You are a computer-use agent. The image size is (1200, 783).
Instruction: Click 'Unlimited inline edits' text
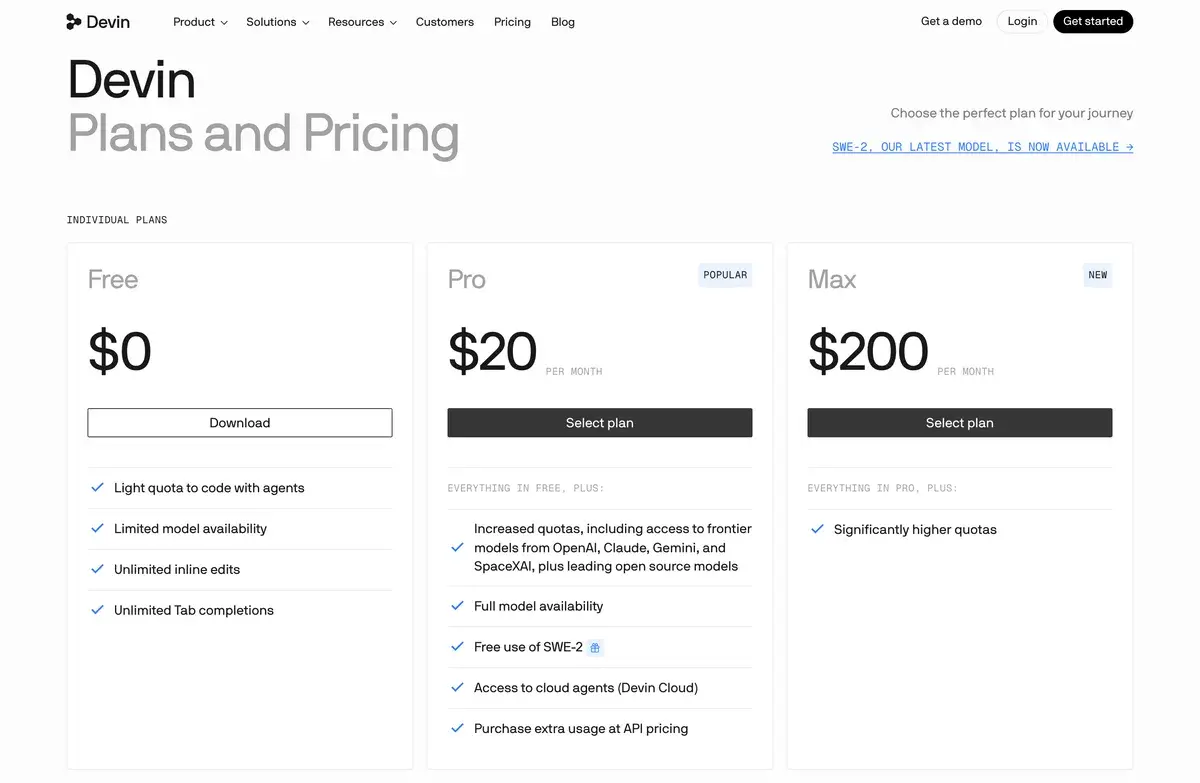tap(177, 569)
